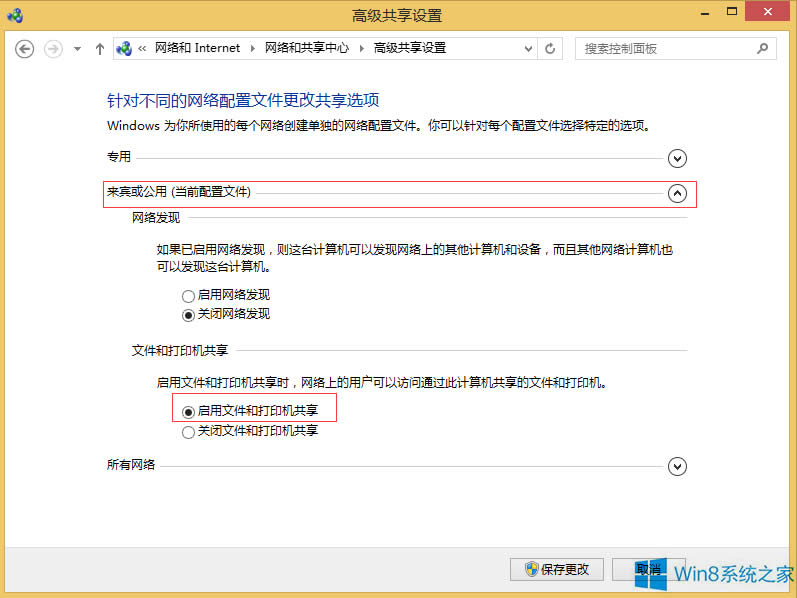The height and width of the screenshot is (598, 797).
Task: Click the Back navigation arrow
Action: [25, 48]
